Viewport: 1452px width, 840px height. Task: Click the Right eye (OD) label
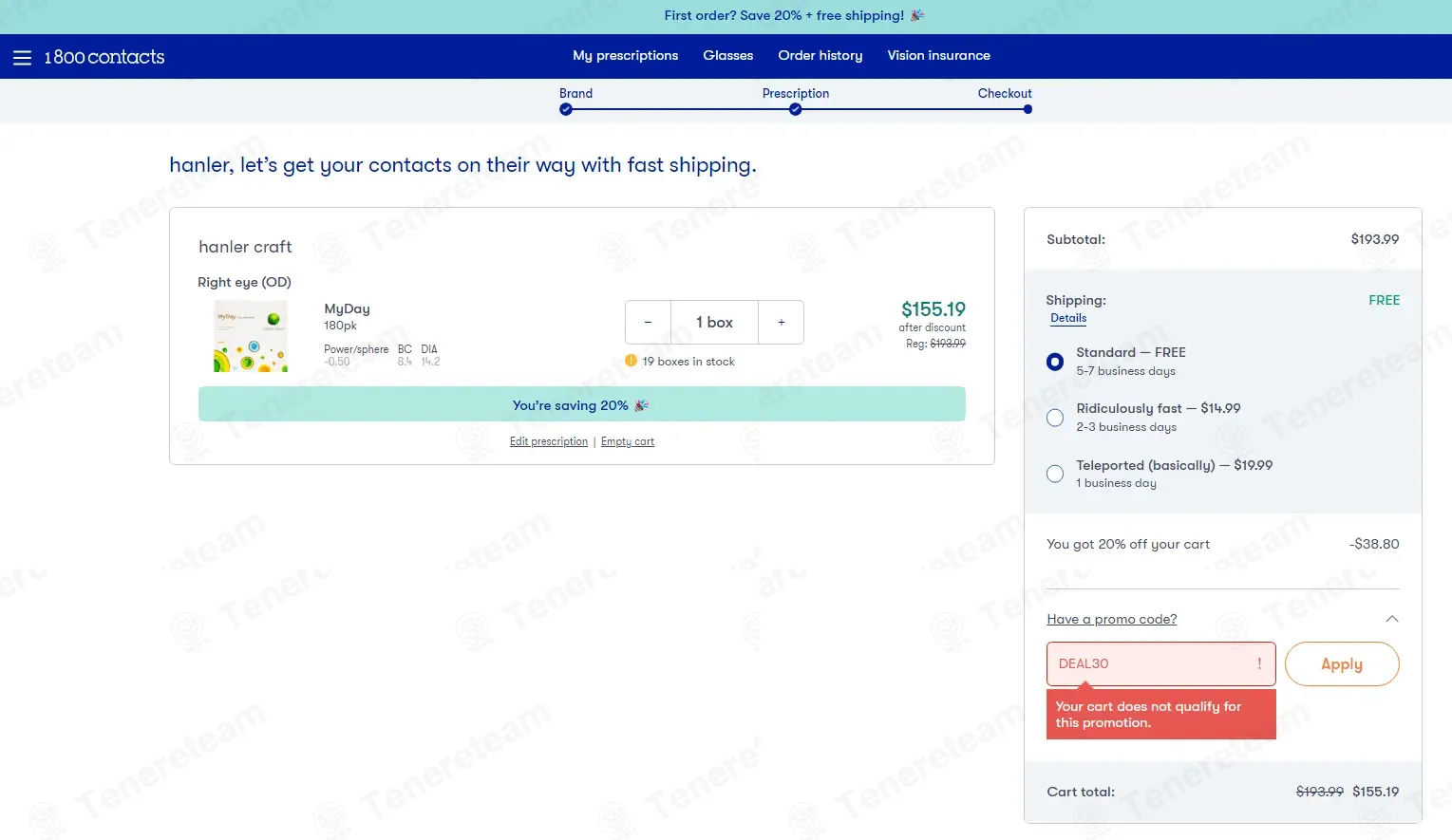[244, 282]
